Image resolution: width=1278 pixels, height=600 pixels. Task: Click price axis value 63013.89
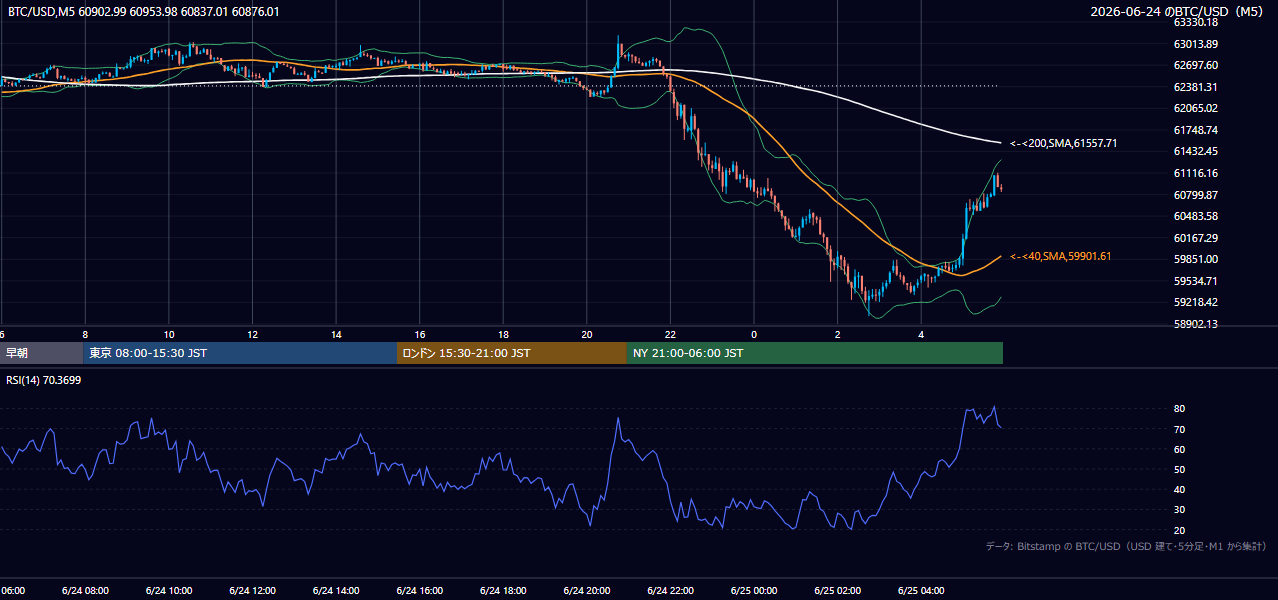[1195, 44]
